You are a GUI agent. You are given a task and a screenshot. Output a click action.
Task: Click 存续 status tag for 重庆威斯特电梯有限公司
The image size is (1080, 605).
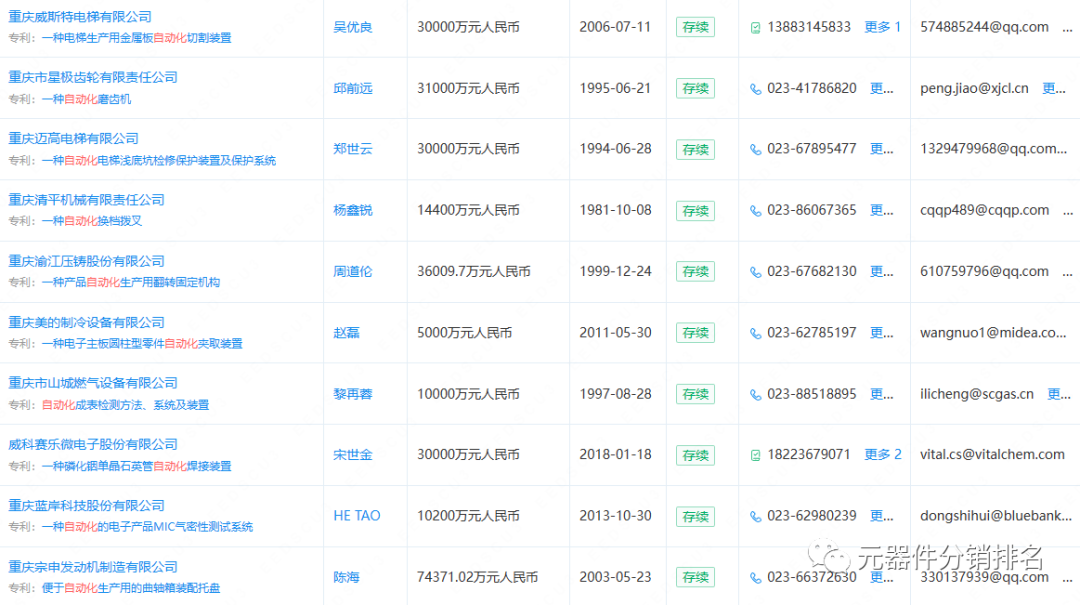(695, 28)
